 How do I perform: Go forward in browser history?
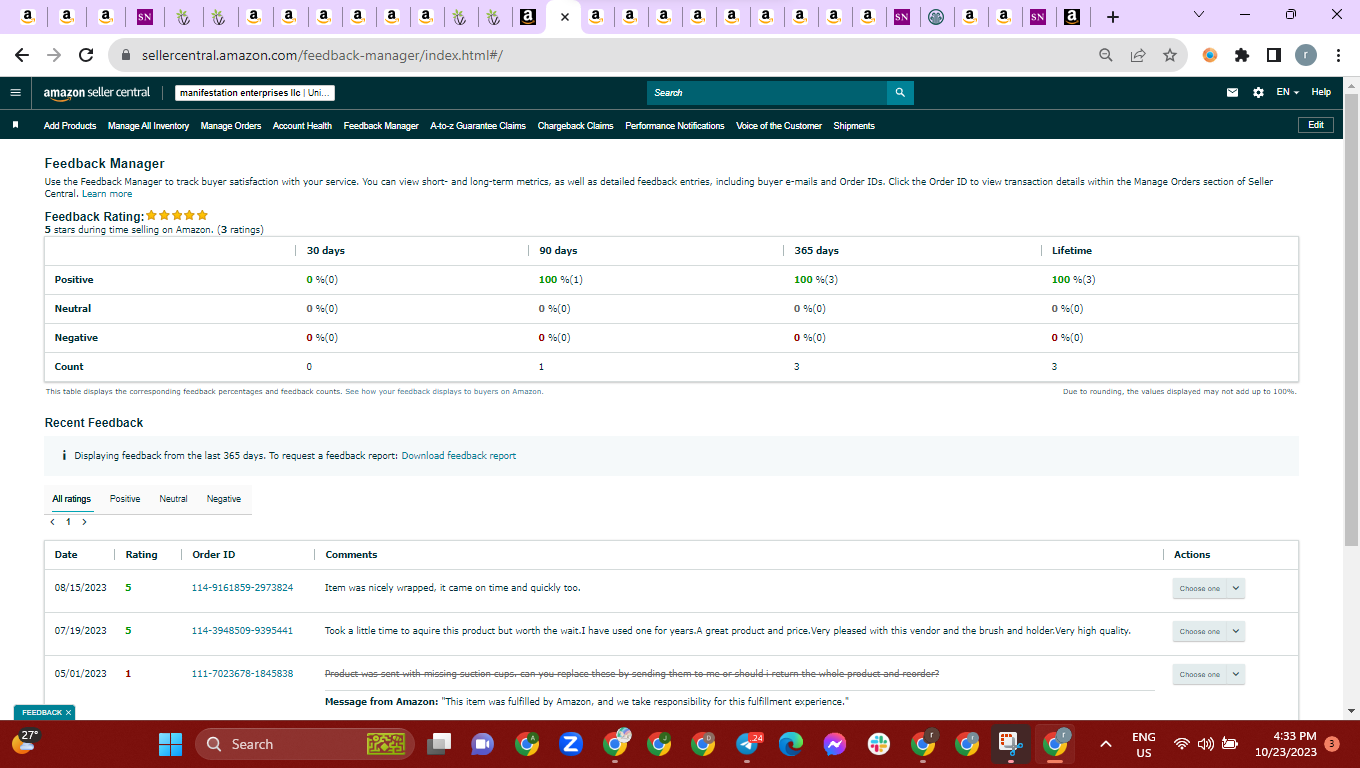coord(54,55)
